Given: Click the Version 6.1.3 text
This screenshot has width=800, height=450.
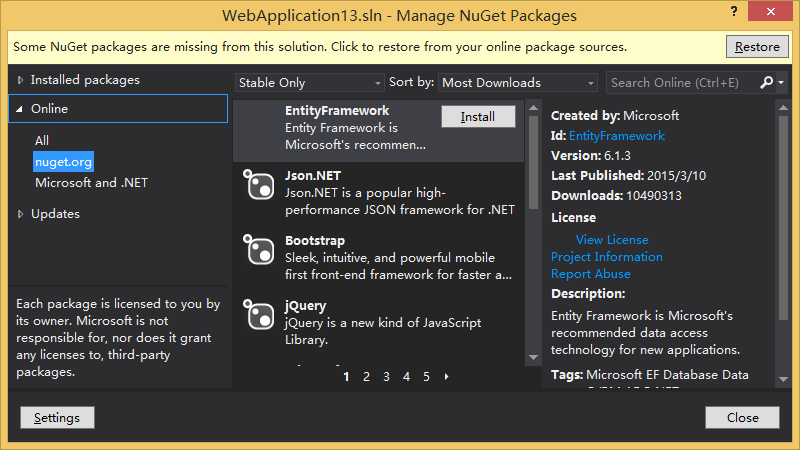Looking at the screenshot, I should 591,156.
